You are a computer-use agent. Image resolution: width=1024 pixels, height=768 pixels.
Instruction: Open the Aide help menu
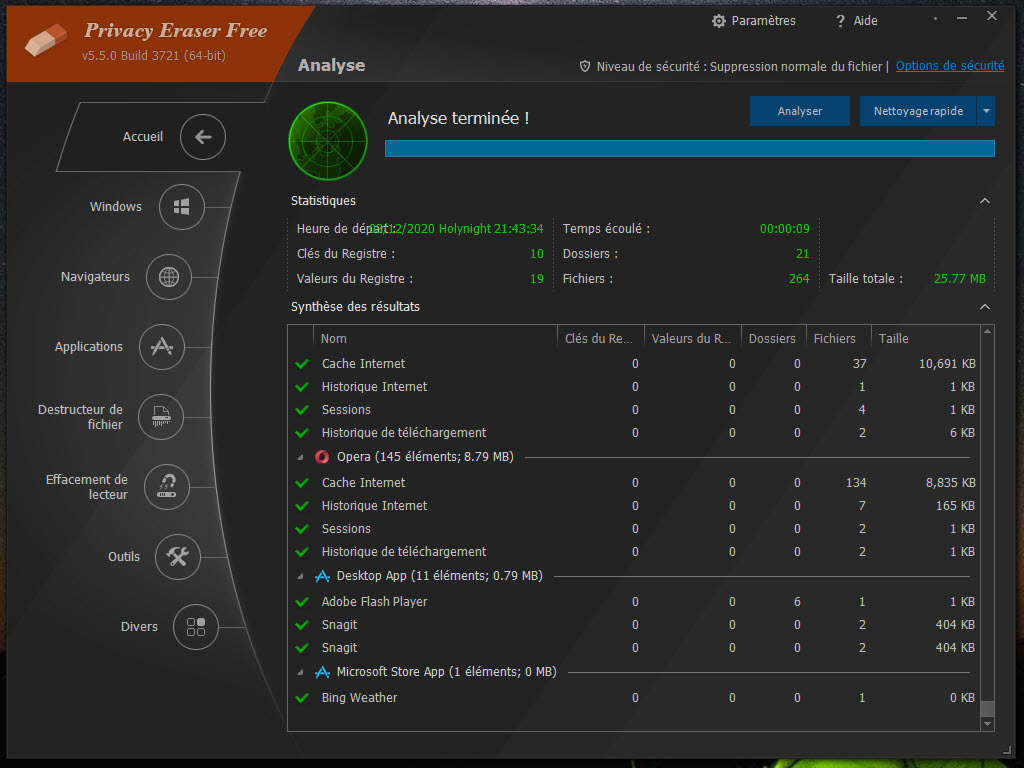[856, 21]
